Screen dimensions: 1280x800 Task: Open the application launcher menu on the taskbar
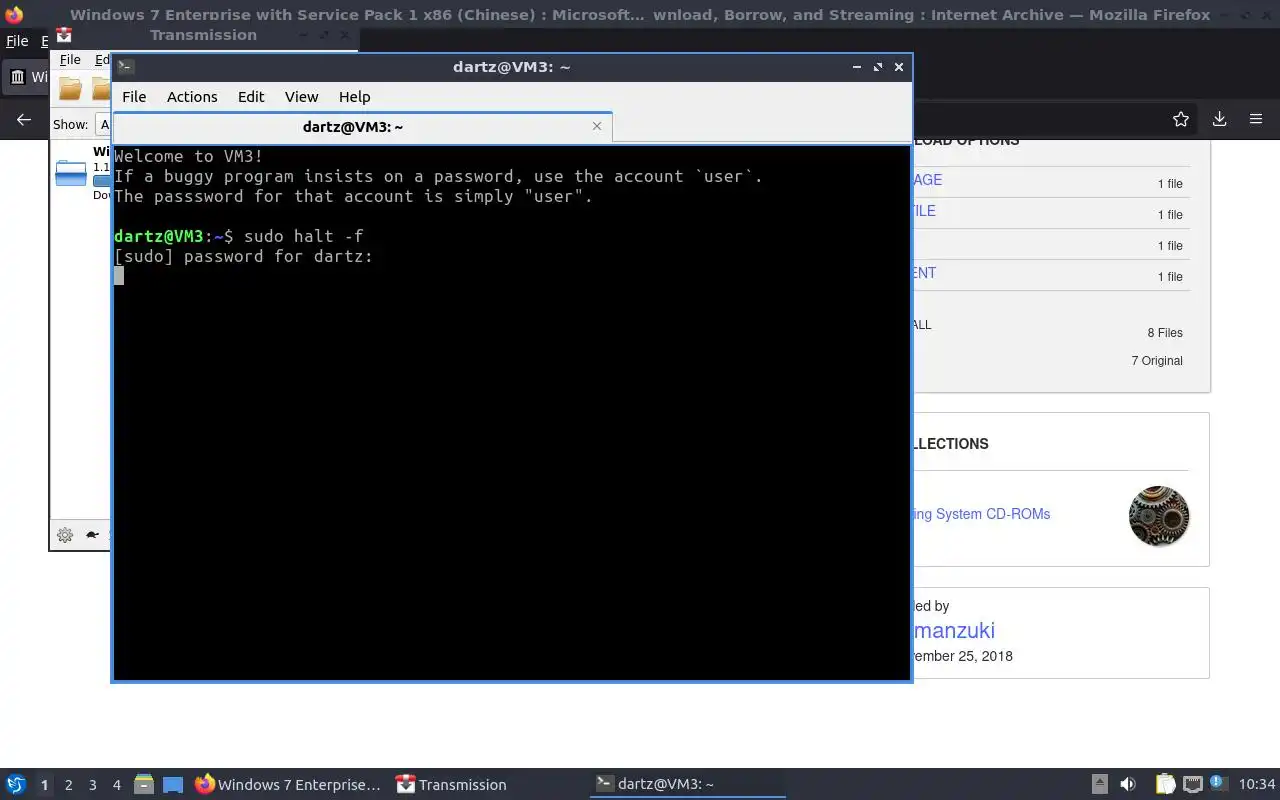tap(16, 784)
